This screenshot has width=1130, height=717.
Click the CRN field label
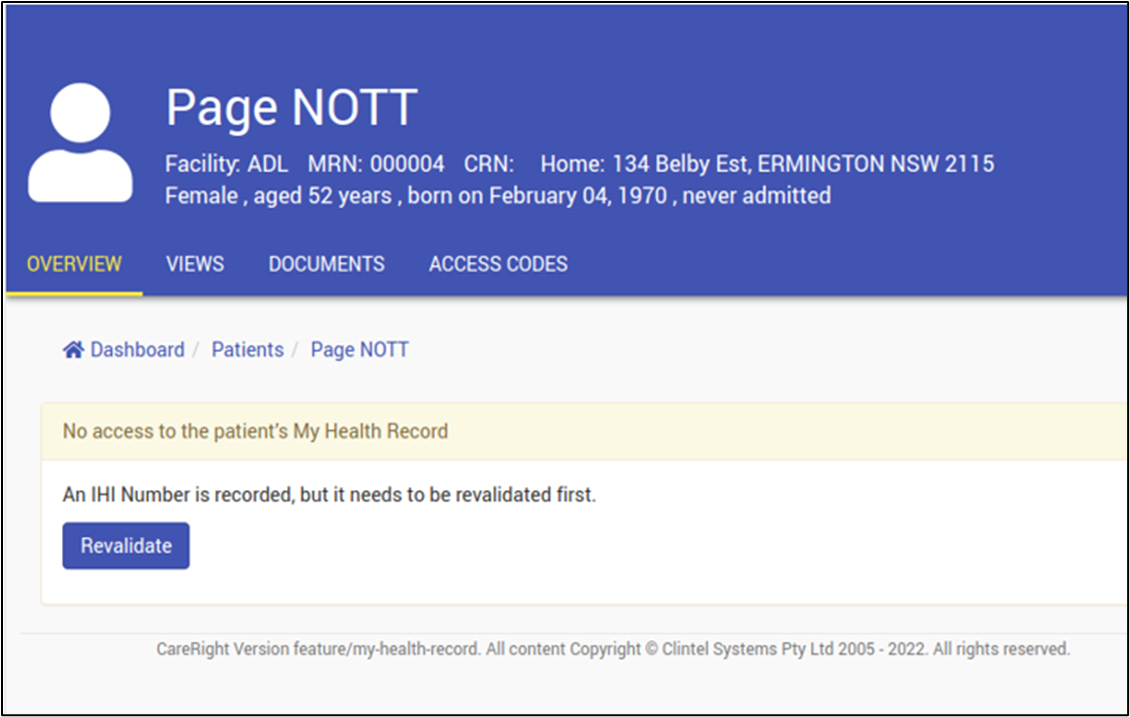tap(488, 164)
